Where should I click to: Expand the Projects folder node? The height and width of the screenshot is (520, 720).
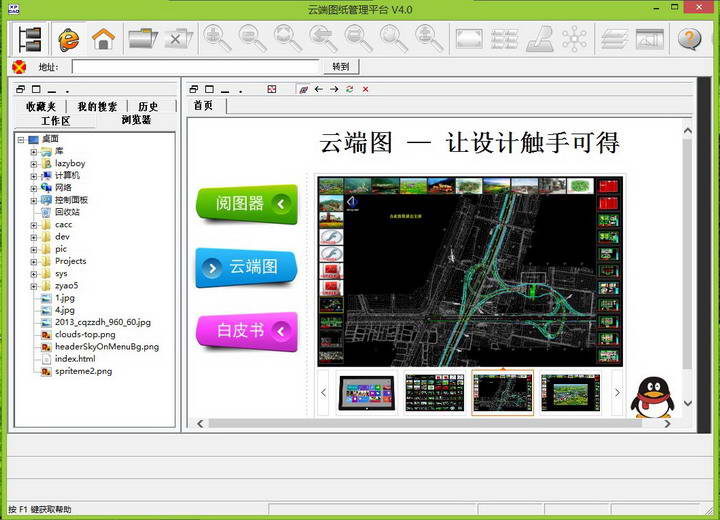(33, 261)
